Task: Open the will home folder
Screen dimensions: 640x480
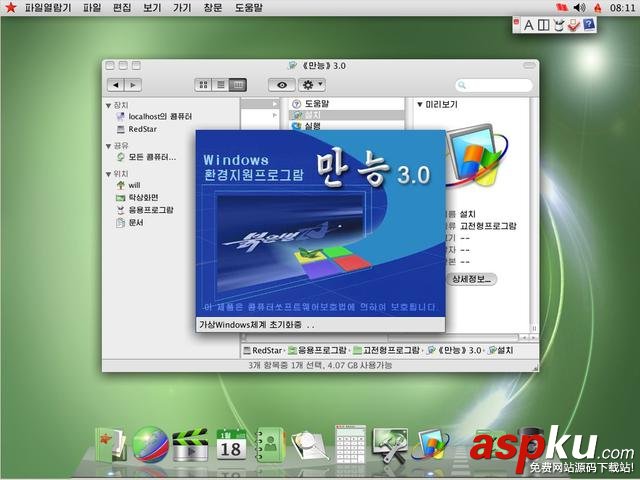Action: pyautogui.click(x=129, y=185)
